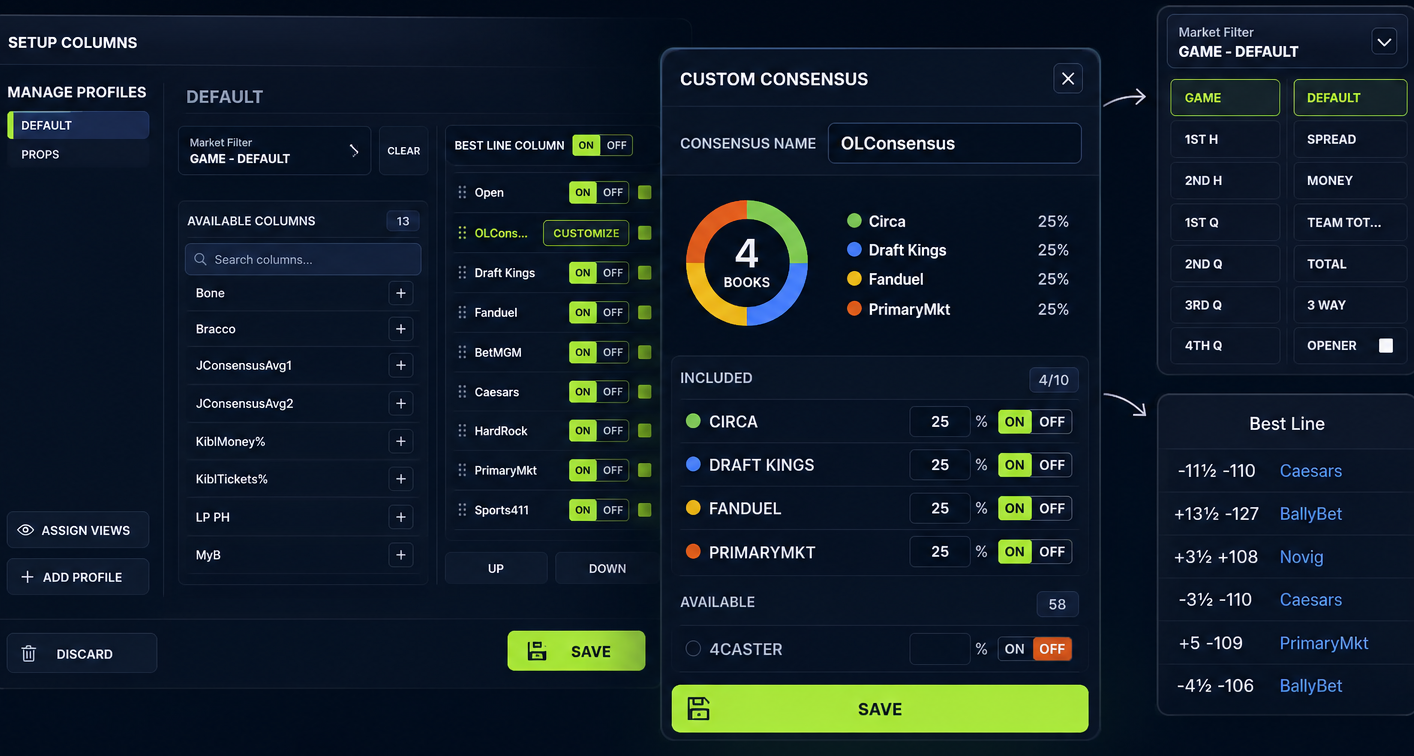The height and width of the screenshot is (756, 1414).
Task: Toggle FANDUEL ON/OFF in the Included list
Action: pyautogui.click(x=1035, y=508)
